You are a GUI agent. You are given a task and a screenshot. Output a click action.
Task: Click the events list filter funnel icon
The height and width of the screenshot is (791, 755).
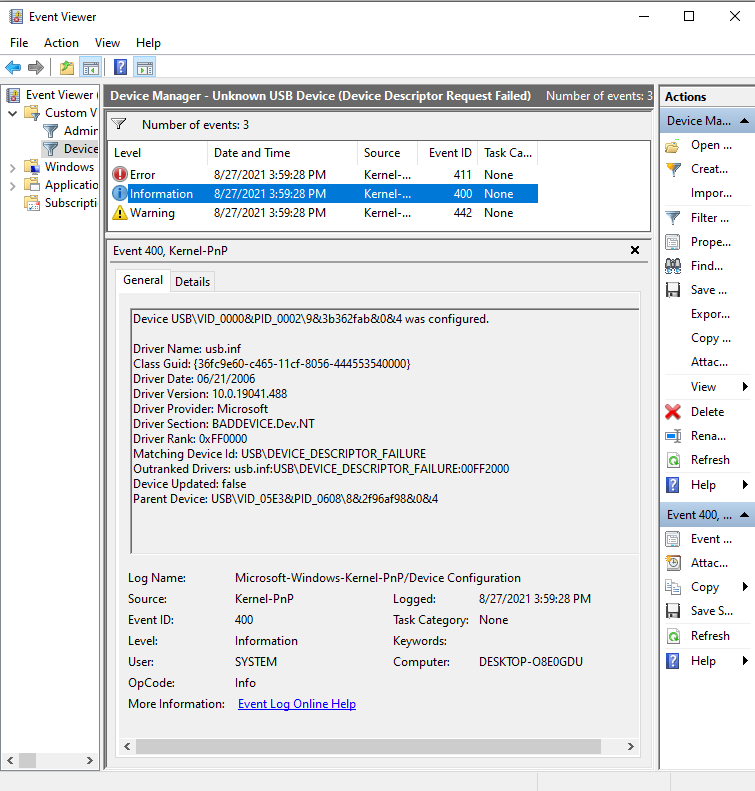[x=119, y=124]
